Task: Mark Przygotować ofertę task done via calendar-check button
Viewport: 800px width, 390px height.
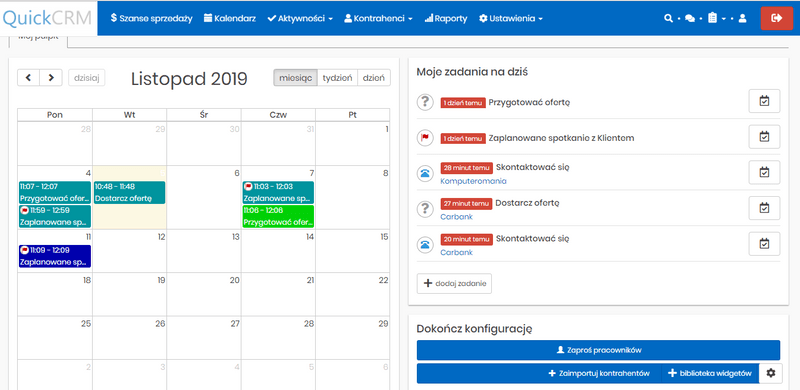Action: (764, 101)
